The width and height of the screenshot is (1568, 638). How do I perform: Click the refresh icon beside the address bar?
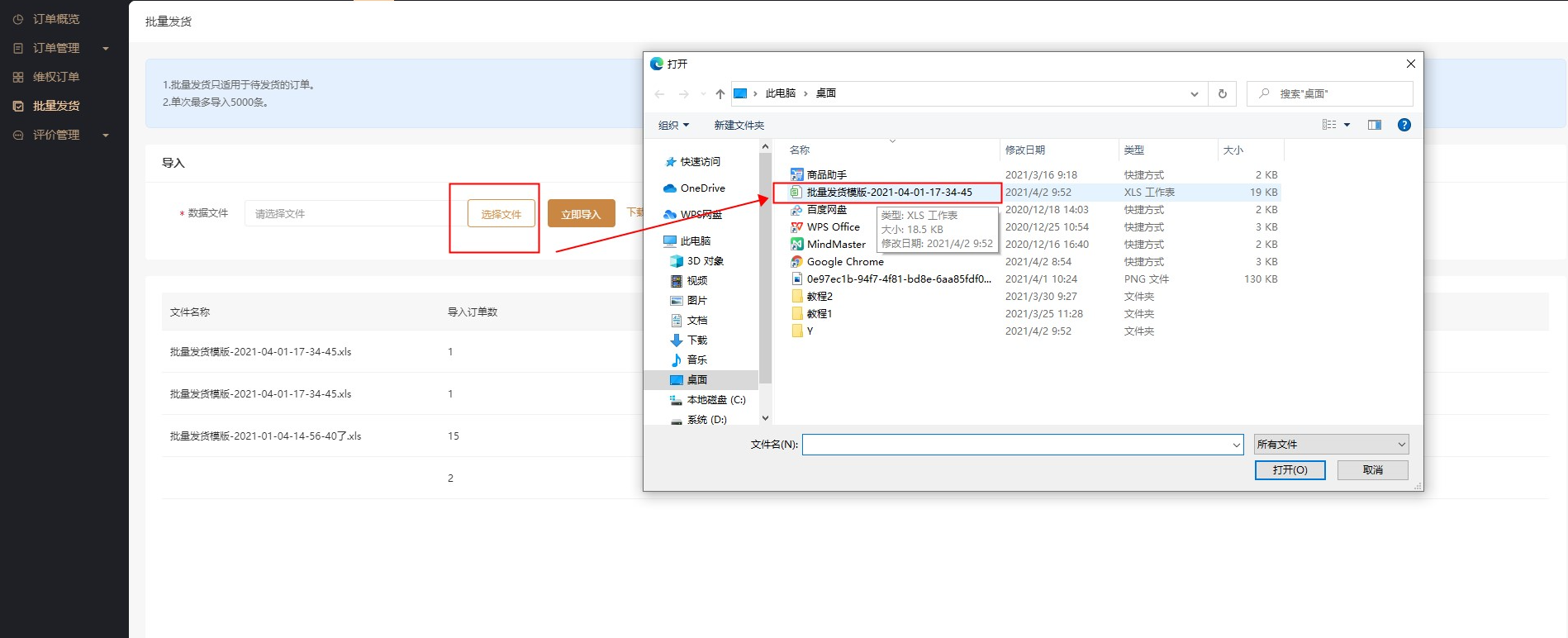point(1222,94)
